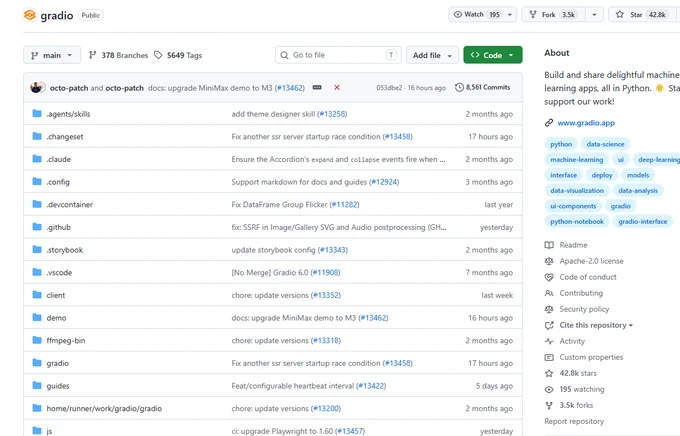
Task: Fork the gradio repository
Action: pos(553,15)
